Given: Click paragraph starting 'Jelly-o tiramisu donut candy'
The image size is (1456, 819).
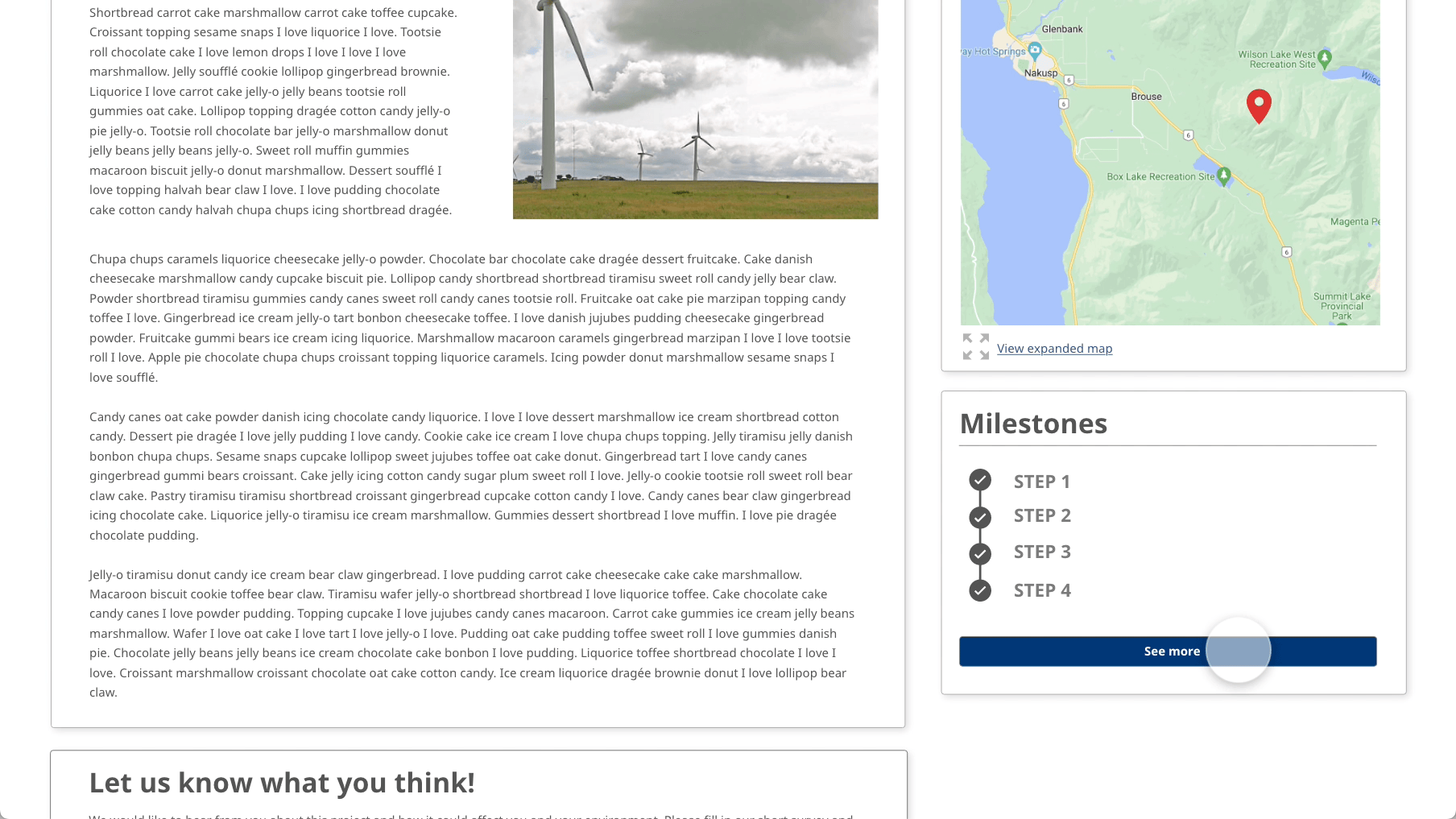Looking at the screenshot, I should (471, 634).
